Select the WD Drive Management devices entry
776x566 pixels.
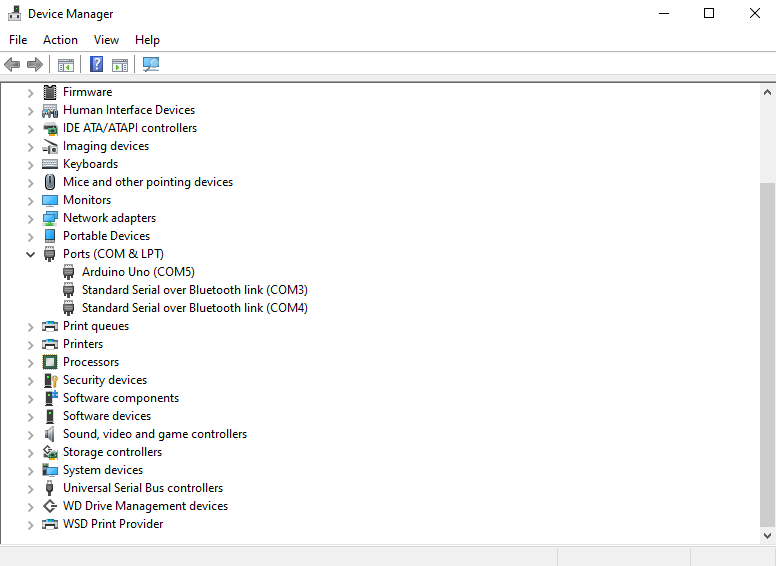[145, 506]
